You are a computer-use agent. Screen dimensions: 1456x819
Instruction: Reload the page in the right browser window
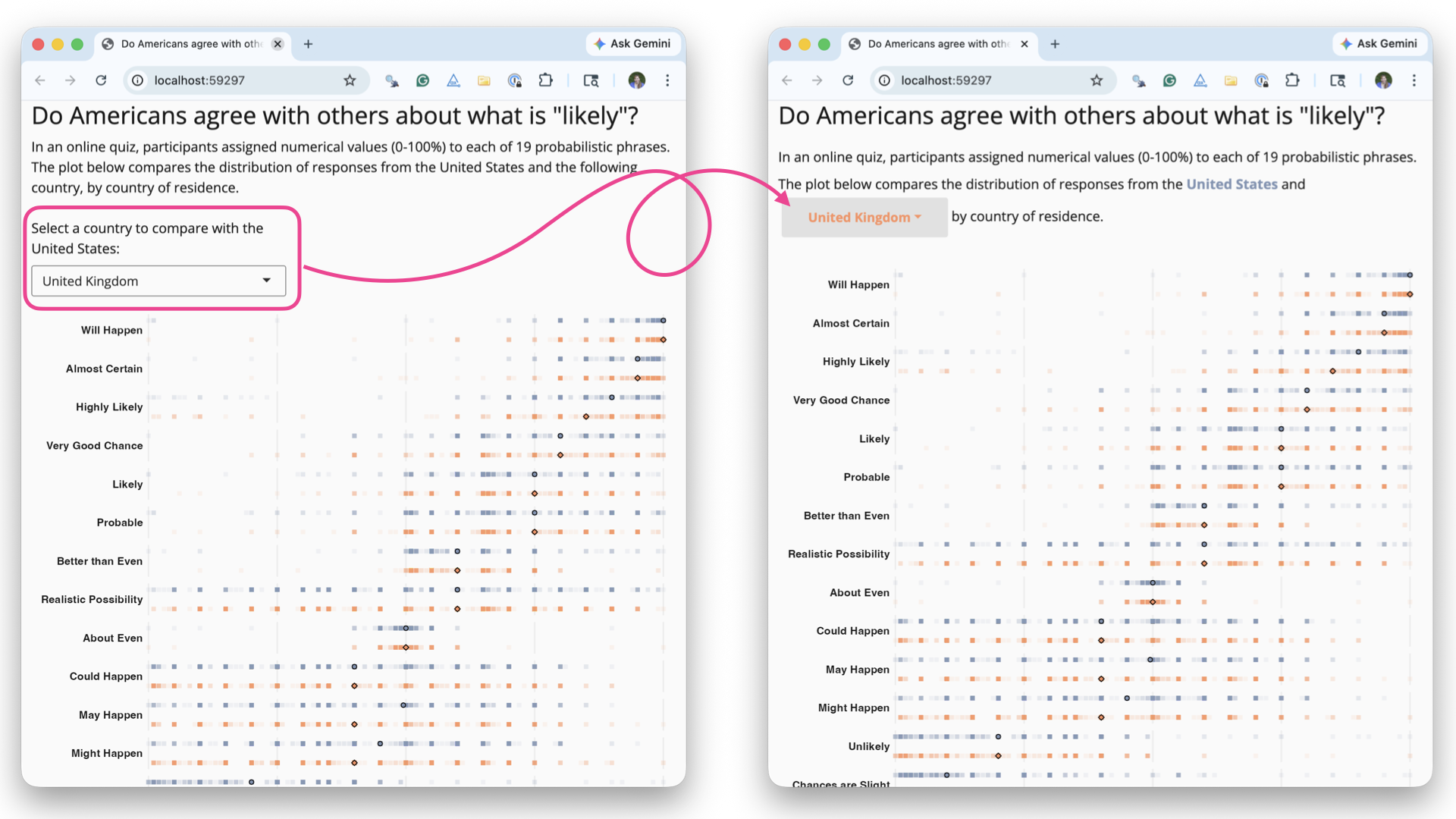click(848, 80)
